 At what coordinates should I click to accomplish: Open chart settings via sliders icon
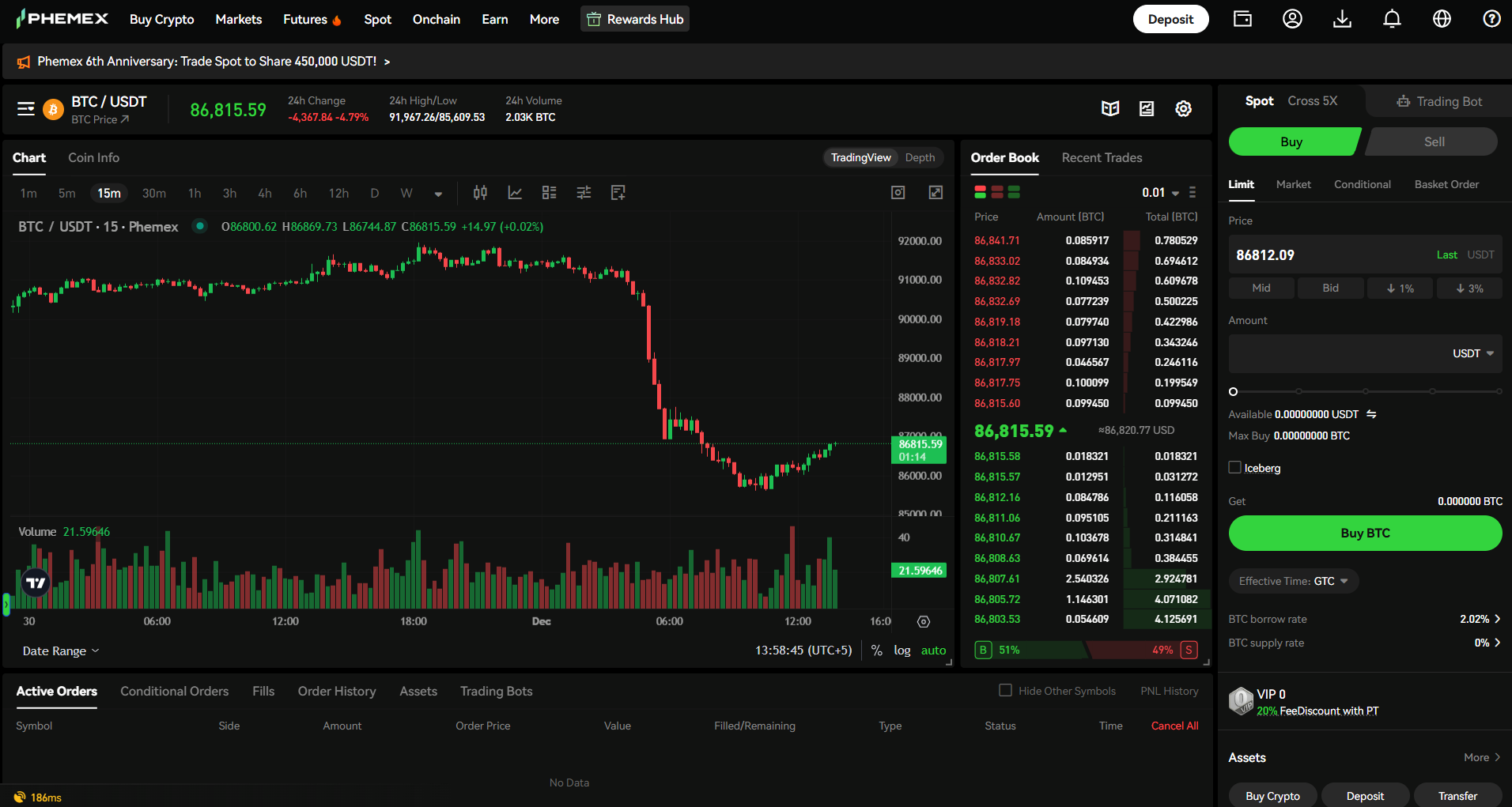pyautogui.click(x=584, y=192)
